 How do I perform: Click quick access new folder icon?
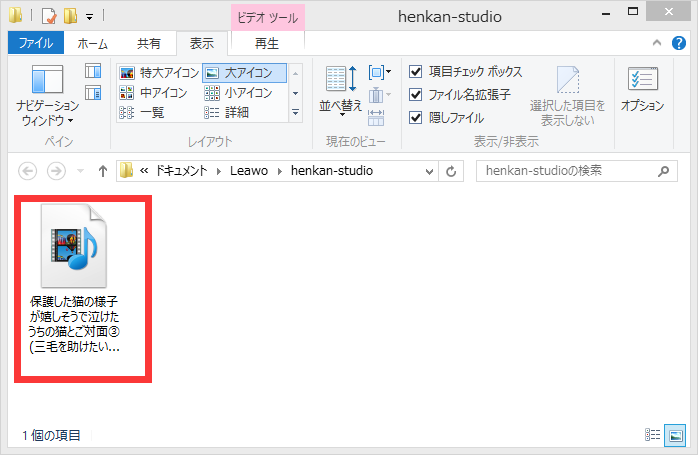click(x=70, y=16)
